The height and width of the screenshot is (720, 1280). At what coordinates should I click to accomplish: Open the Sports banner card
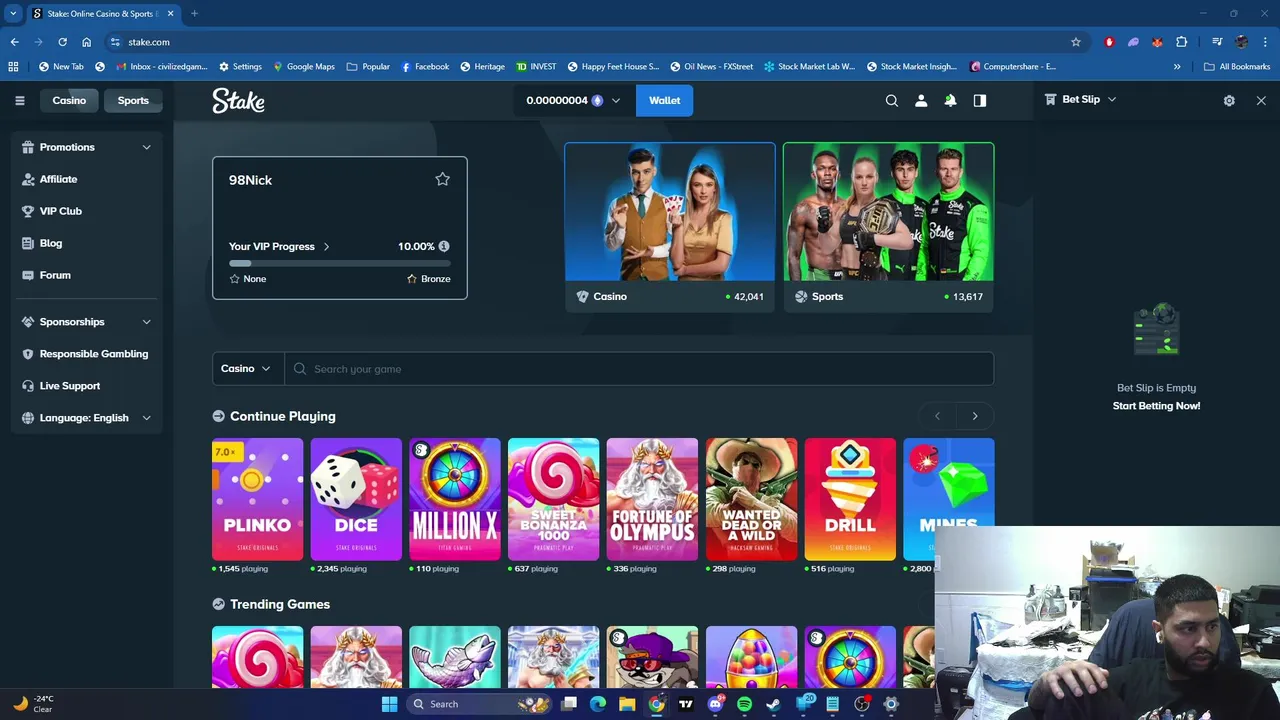[888, 227]
